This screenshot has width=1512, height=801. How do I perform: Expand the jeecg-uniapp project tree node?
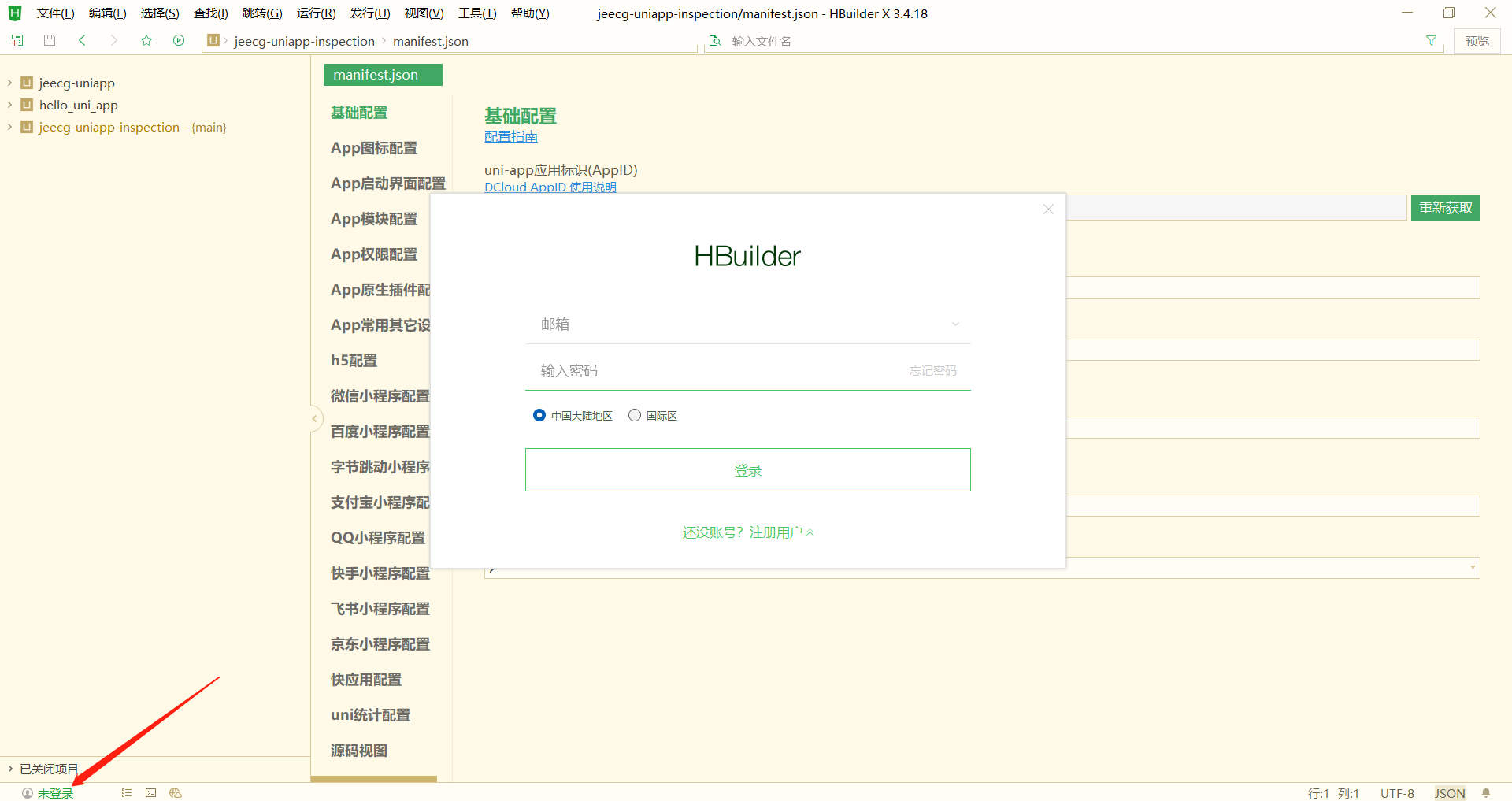pyautogui.click(x=9, y=83)
